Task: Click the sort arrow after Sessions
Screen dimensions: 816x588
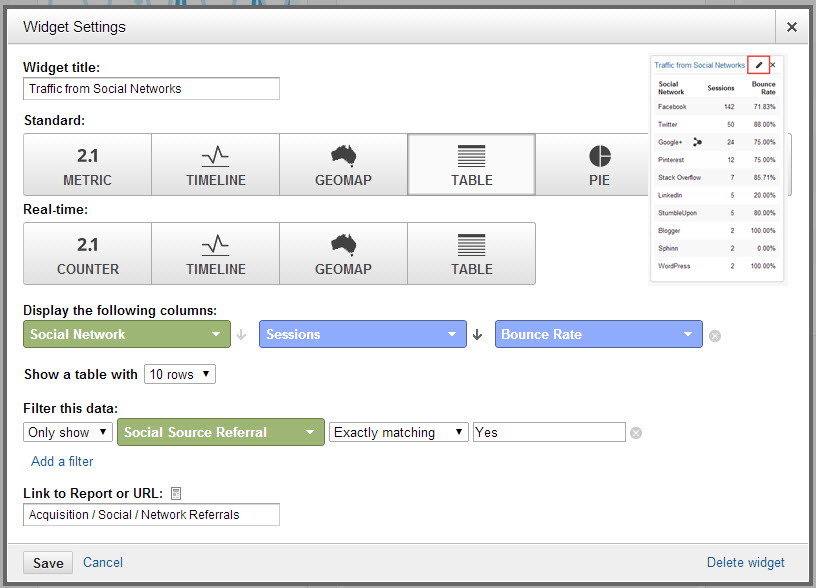Action: click(477, 335)
